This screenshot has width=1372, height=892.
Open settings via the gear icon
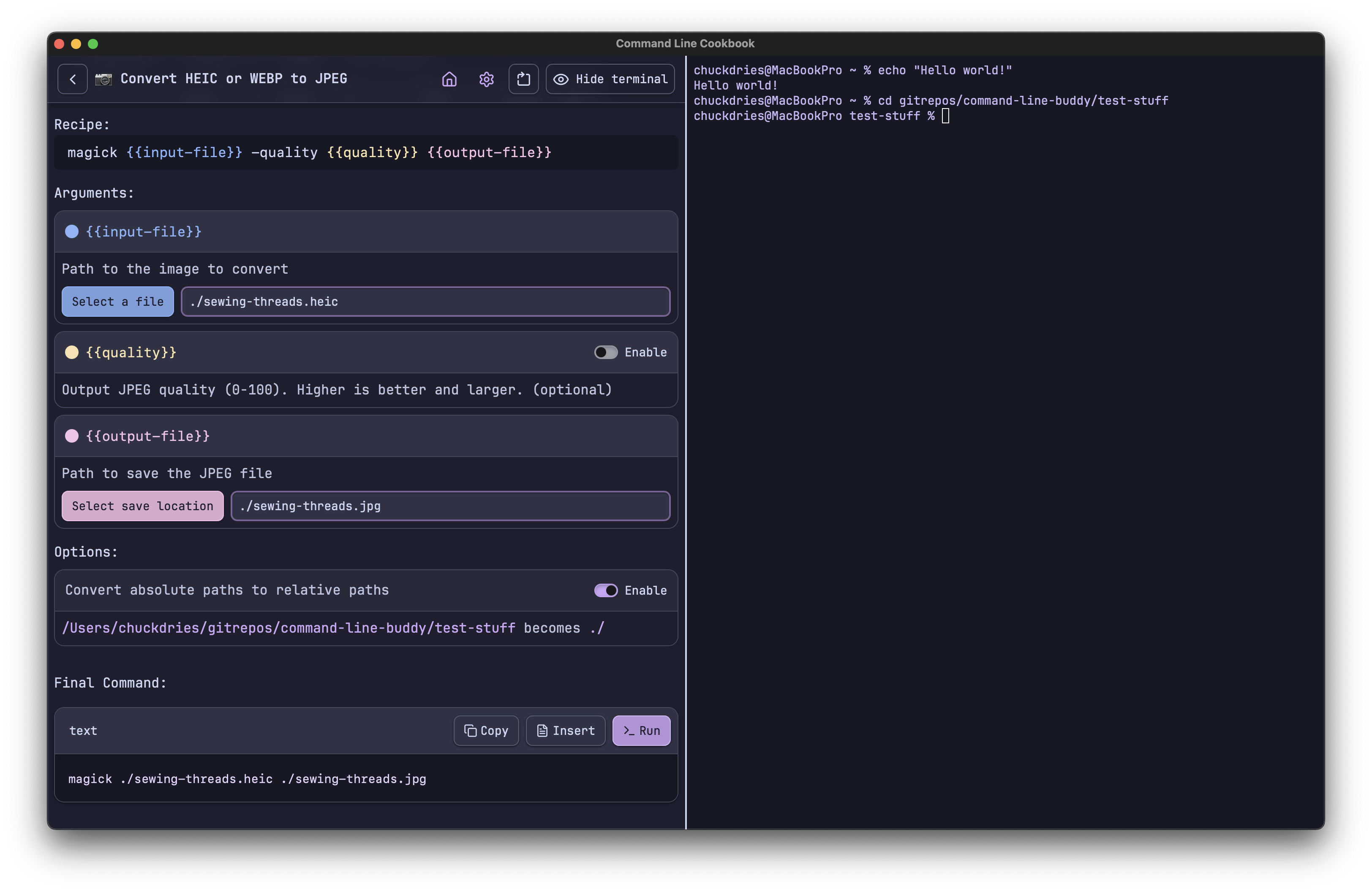[x=486, y=79]
